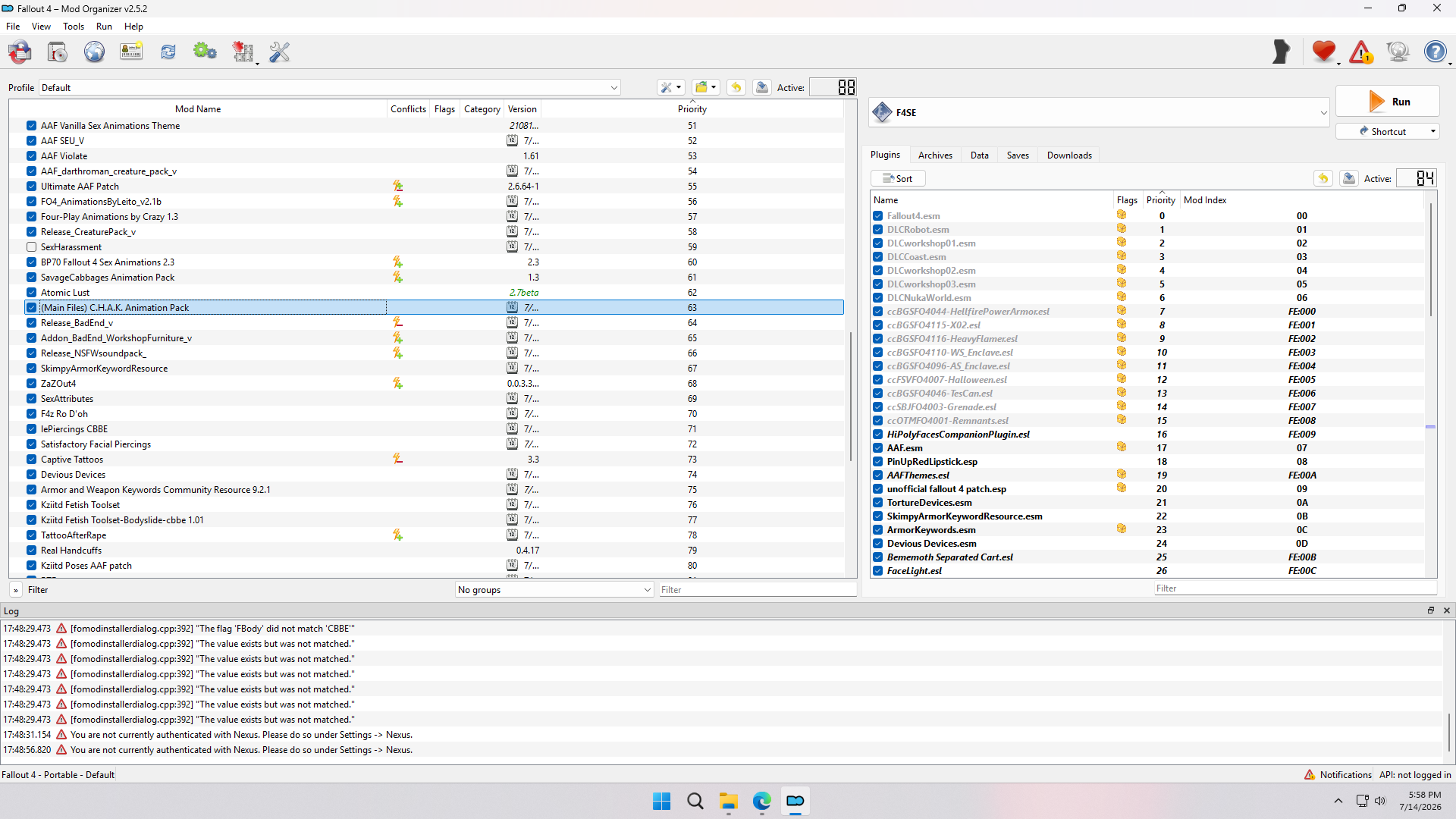The image size is (1456, 819).
Task: Switch to the Archives tab
Action: pyautogui.click(x=935, y=155)
